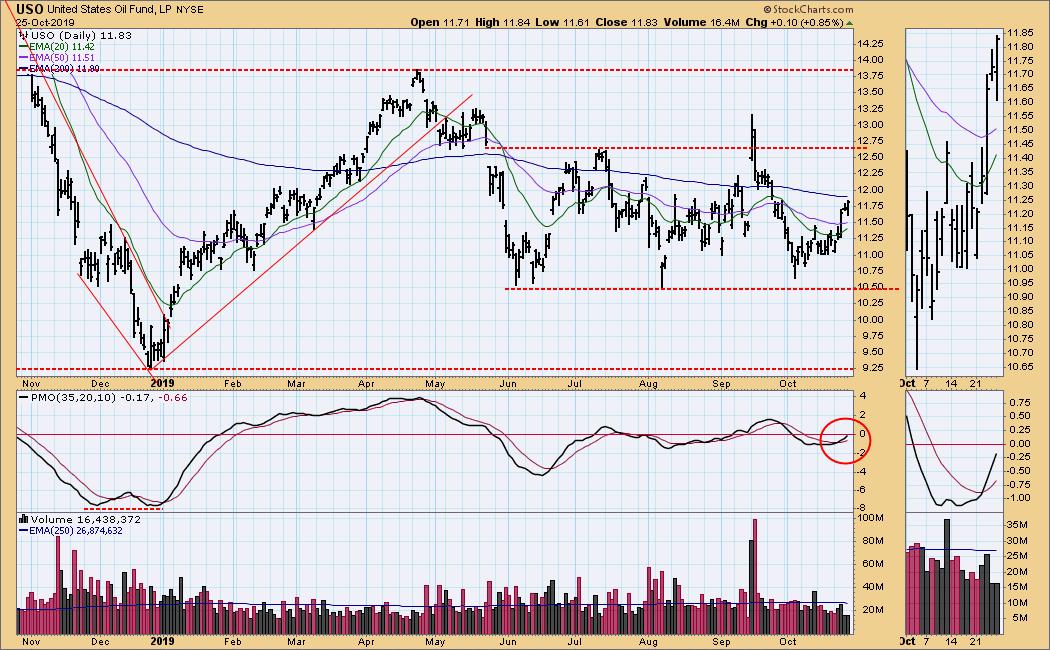Click the 'EMA(20) 11.42' legend text
This screenshot has width=1050, height=650.
pos(62,47)
